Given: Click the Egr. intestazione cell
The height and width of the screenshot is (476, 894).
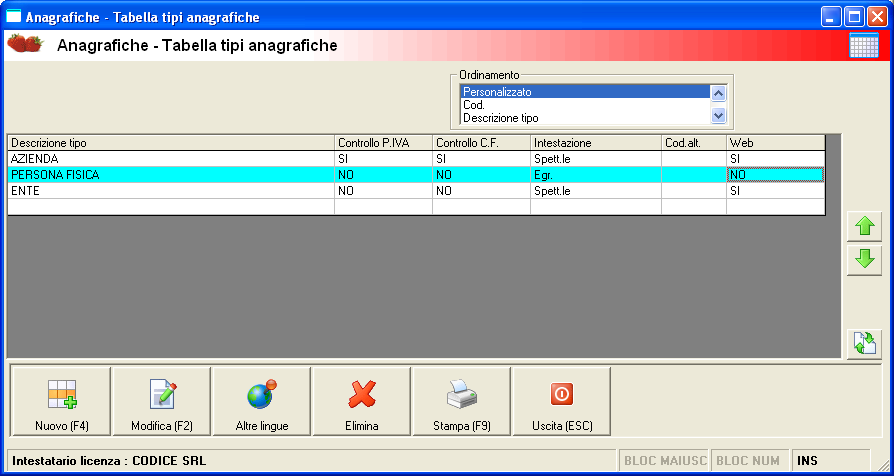Looking at the screenshot, I should pos(596,175).
